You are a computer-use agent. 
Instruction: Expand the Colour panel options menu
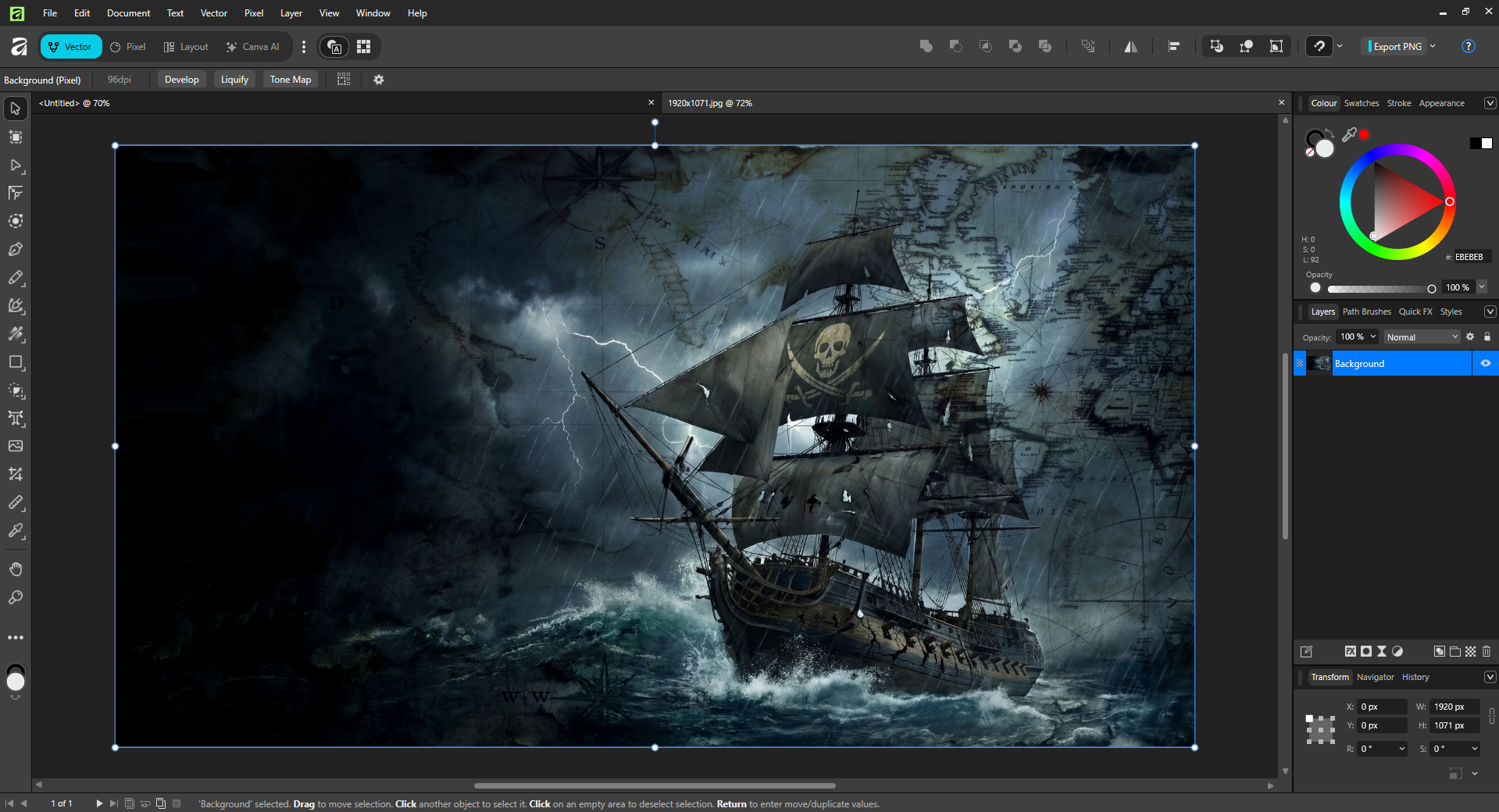(1490, 103)
